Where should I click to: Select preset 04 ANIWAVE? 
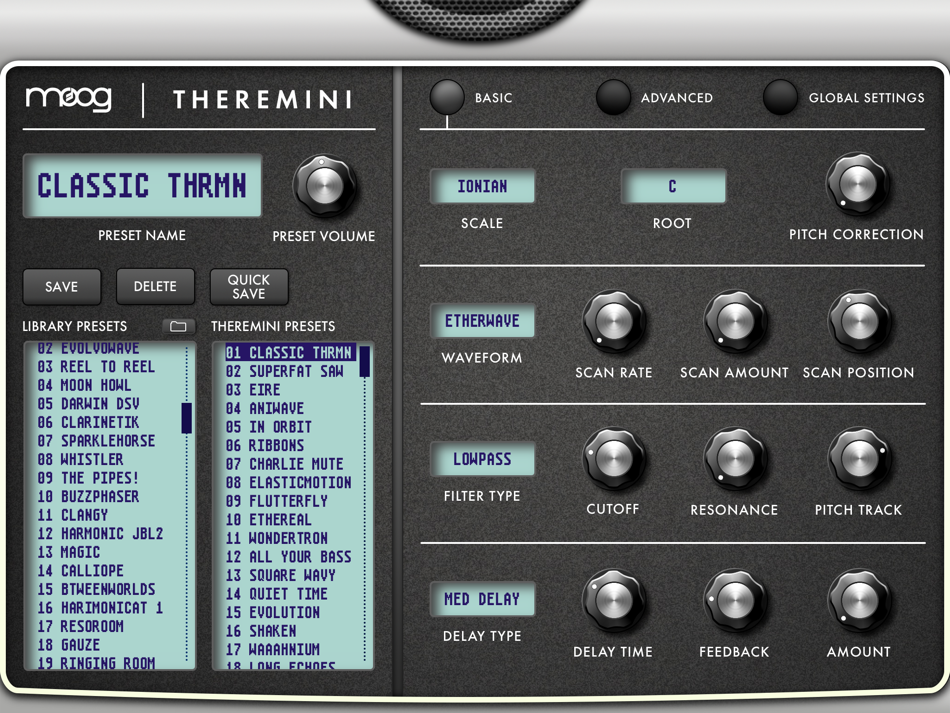tap(265, 408)
